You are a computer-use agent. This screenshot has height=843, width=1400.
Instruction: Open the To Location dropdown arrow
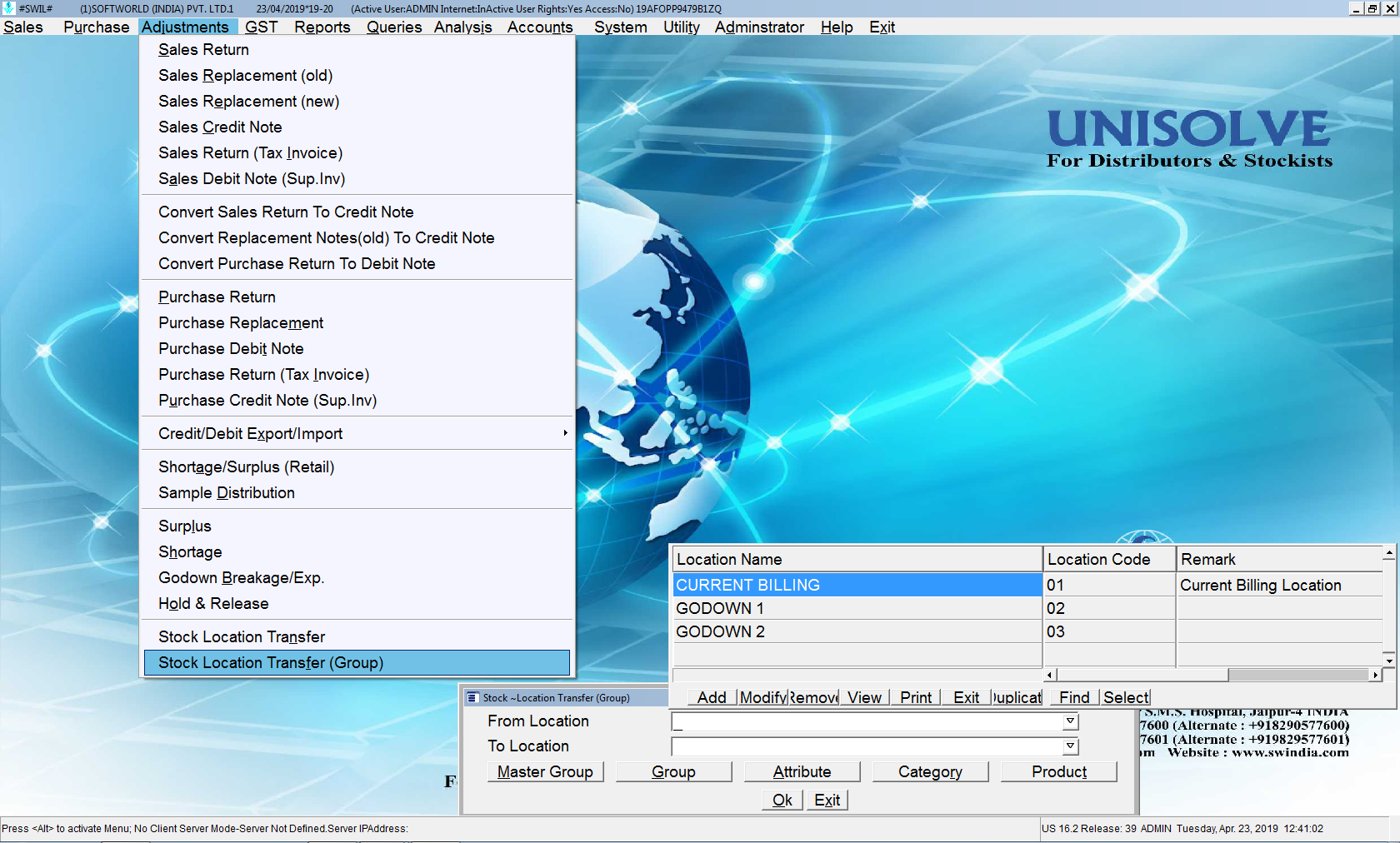click(1070, 746)
